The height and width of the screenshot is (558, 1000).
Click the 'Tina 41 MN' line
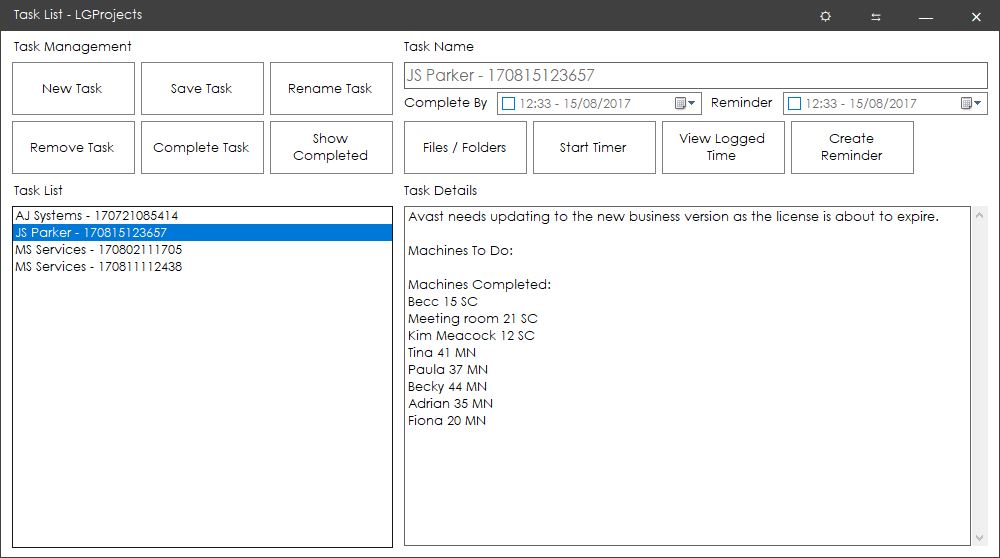coord(442,353)
